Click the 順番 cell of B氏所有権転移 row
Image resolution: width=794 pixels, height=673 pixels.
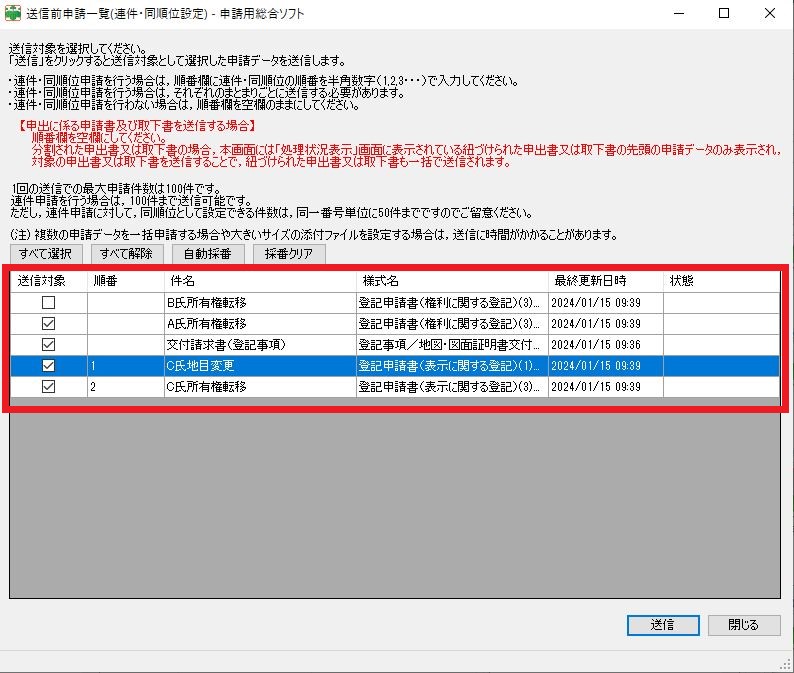click(125, 302)
